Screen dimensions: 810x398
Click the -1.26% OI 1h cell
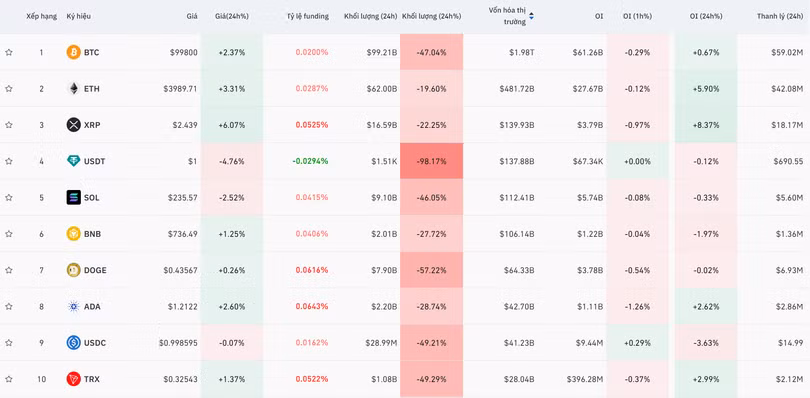pos(637,307)
